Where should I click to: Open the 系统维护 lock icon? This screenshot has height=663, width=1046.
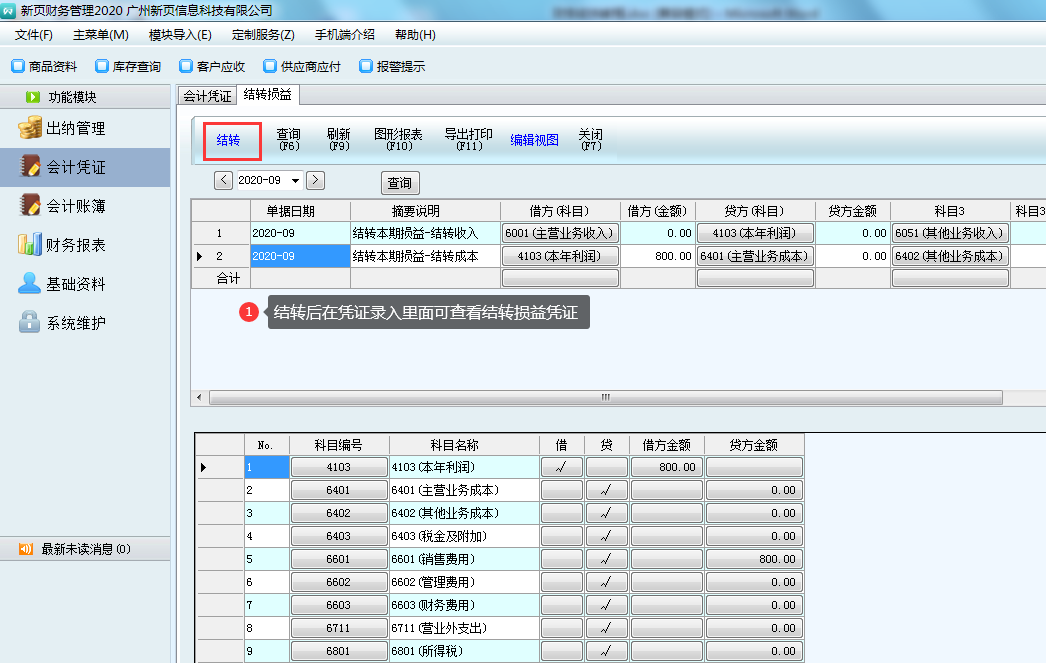pyautogui.click(x=30, y=323)
